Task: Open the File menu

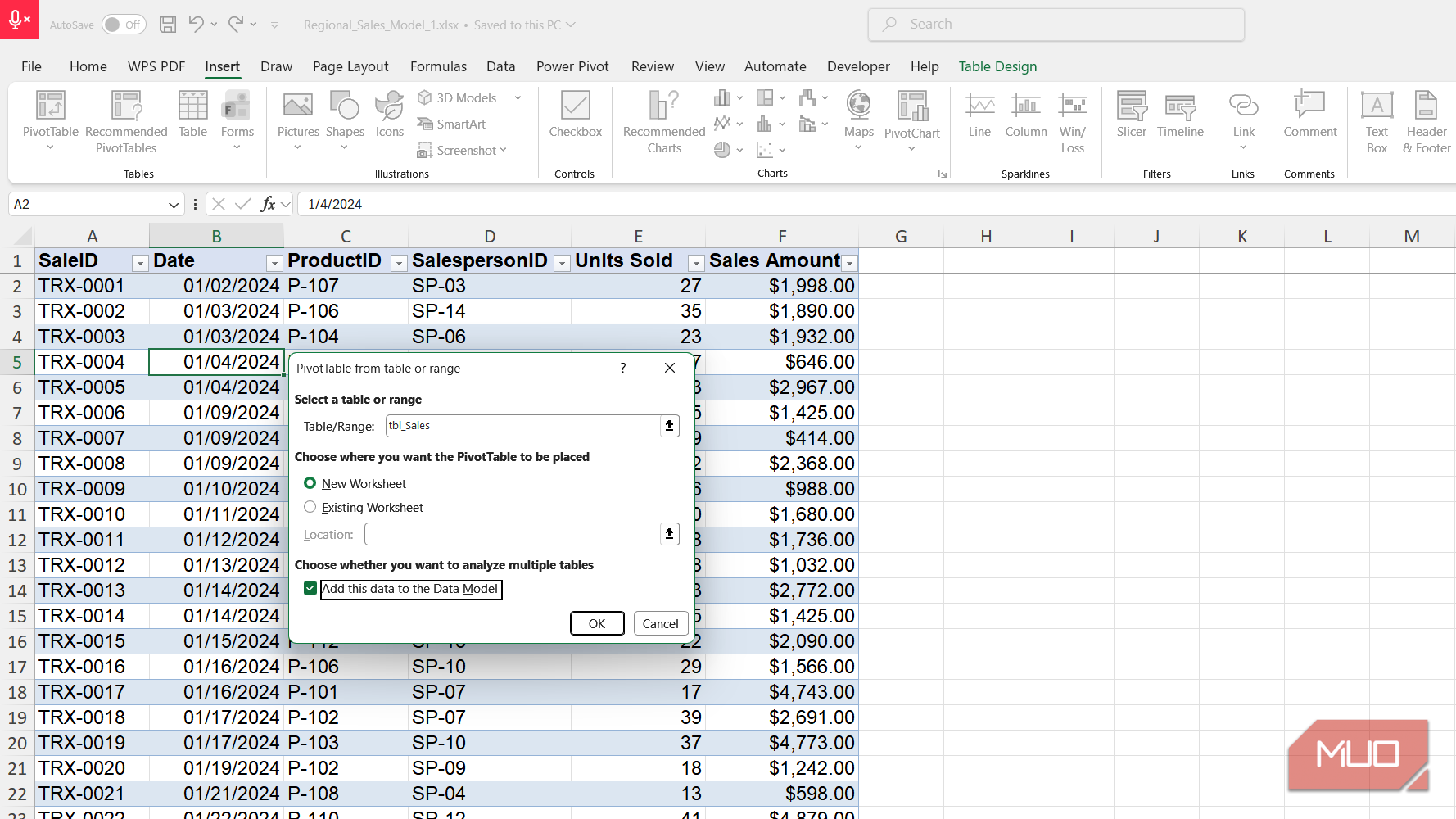Action: (x=31, y=66)
